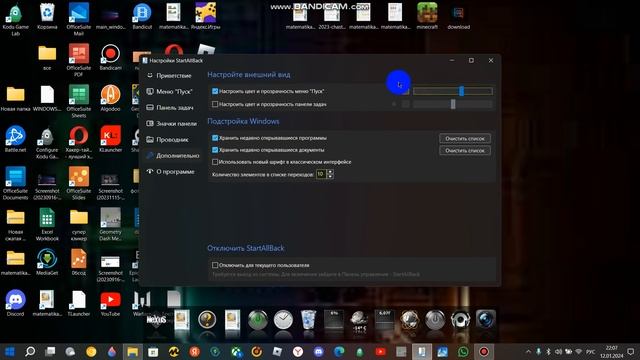The width and height of the screenshot is (640, 360).
Task: Toggle storing recently opened documents
Action: coord(215,150)
